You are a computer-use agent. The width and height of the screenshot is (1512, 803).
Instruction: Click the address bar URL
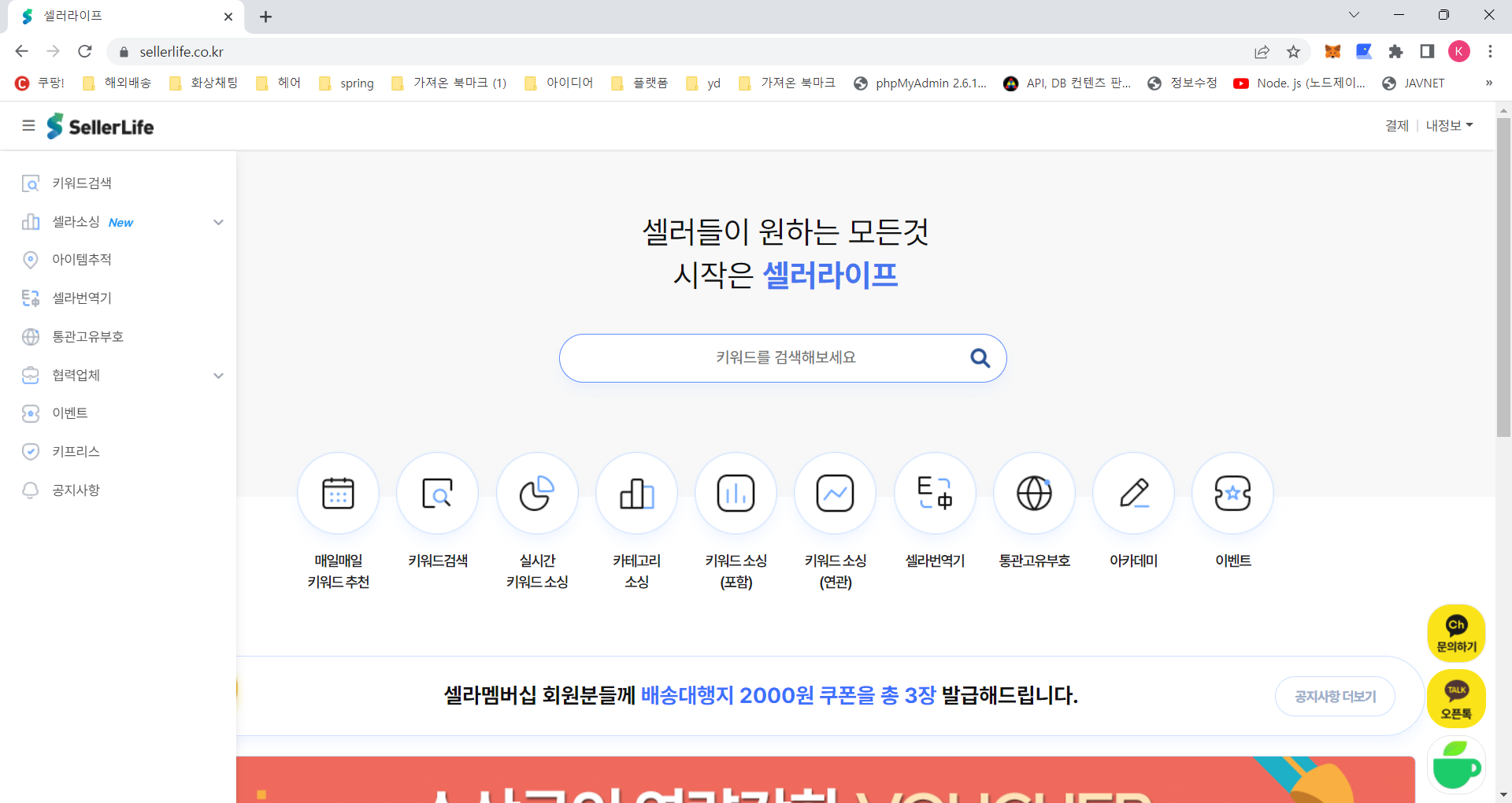tap(182, 52)
